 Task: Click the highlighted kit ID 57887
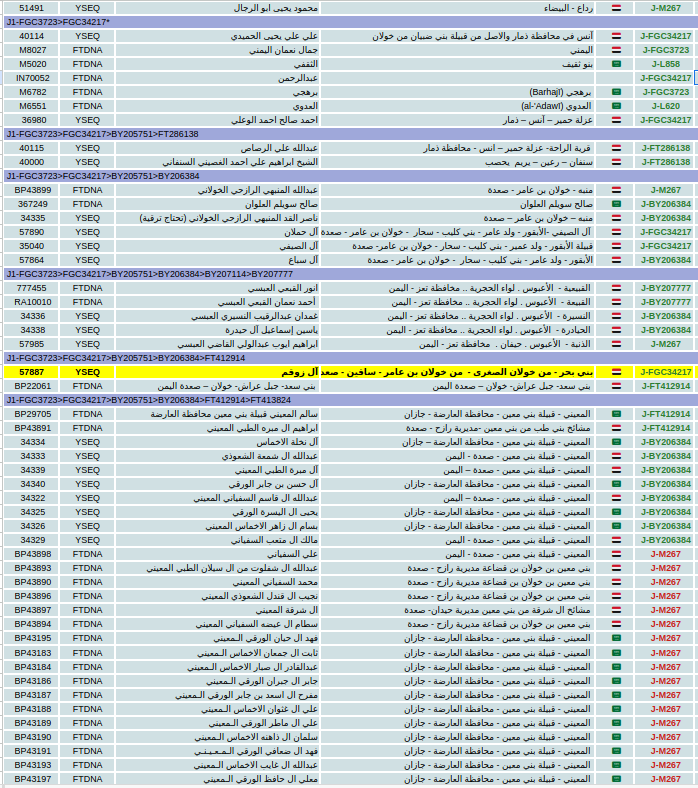tap(31, 372)
